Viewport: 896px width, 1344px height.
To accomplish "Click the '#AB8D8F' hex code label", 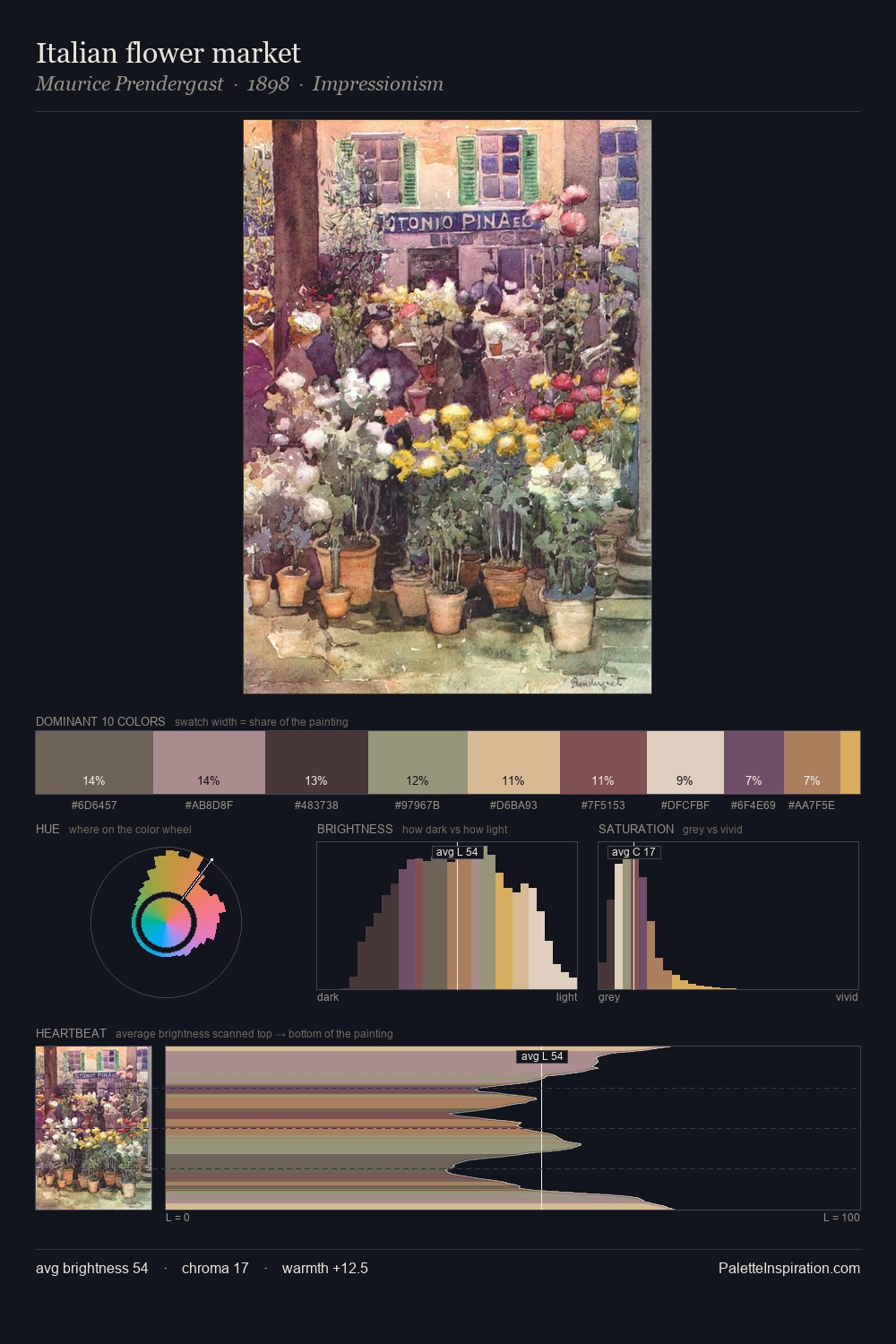I will [x=209, y=806].
